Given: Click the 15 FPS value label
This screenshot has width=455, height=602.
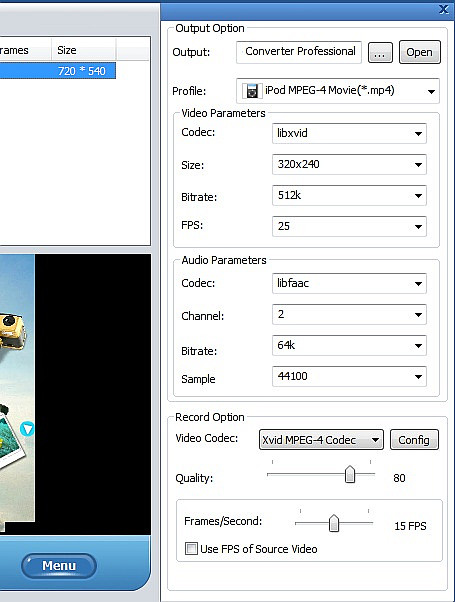Looking at the screenshot, I should click(410, 526).
